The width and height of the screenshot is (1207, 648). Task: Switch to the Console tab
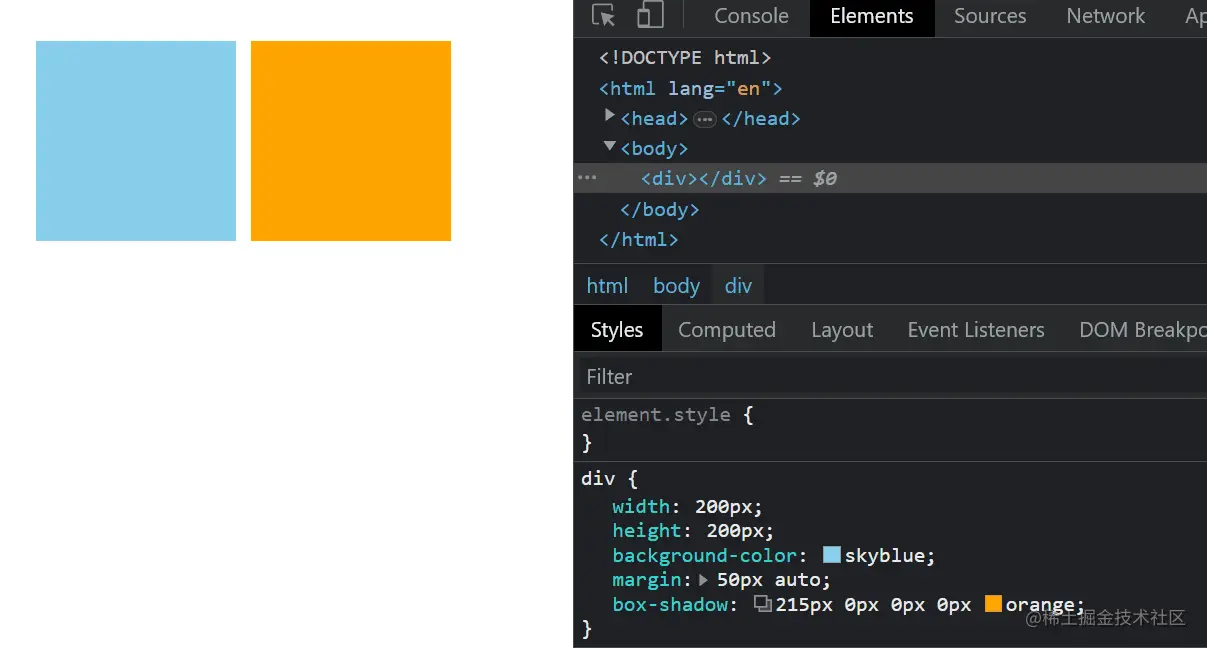click(750, 16)
